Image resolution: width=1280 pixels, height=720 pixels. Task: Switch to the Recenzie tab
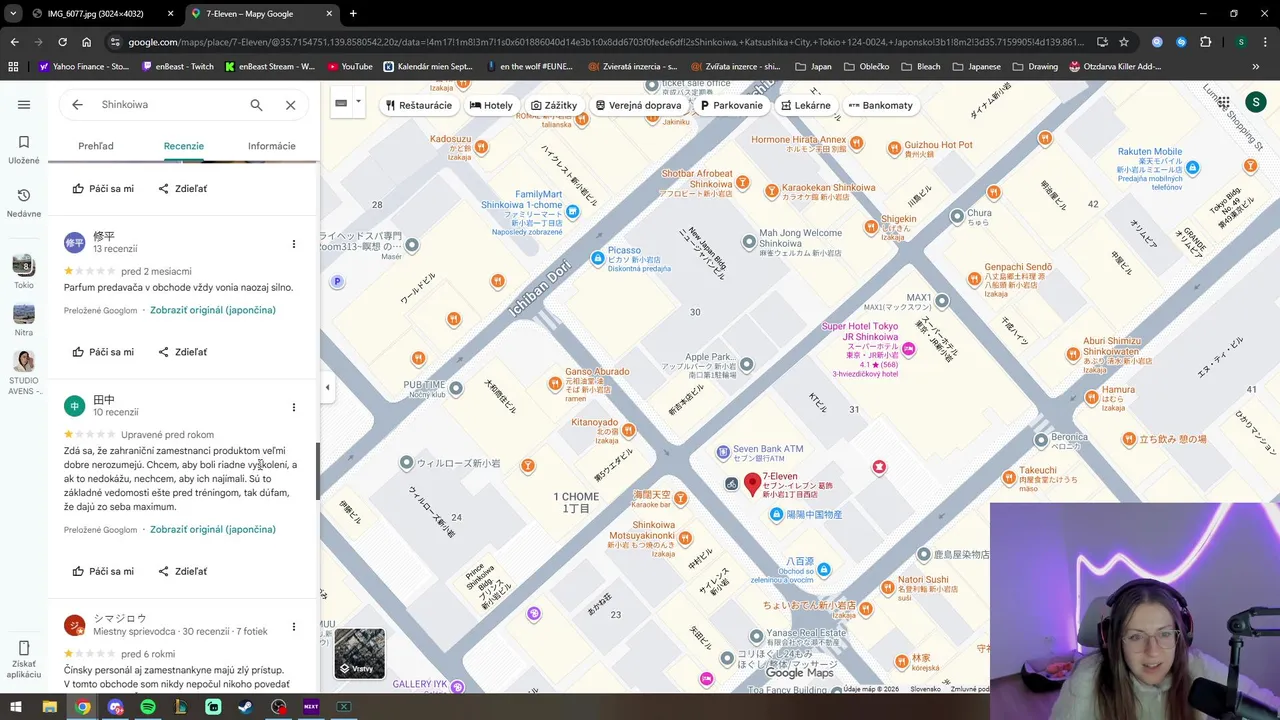tap(184, 146)
